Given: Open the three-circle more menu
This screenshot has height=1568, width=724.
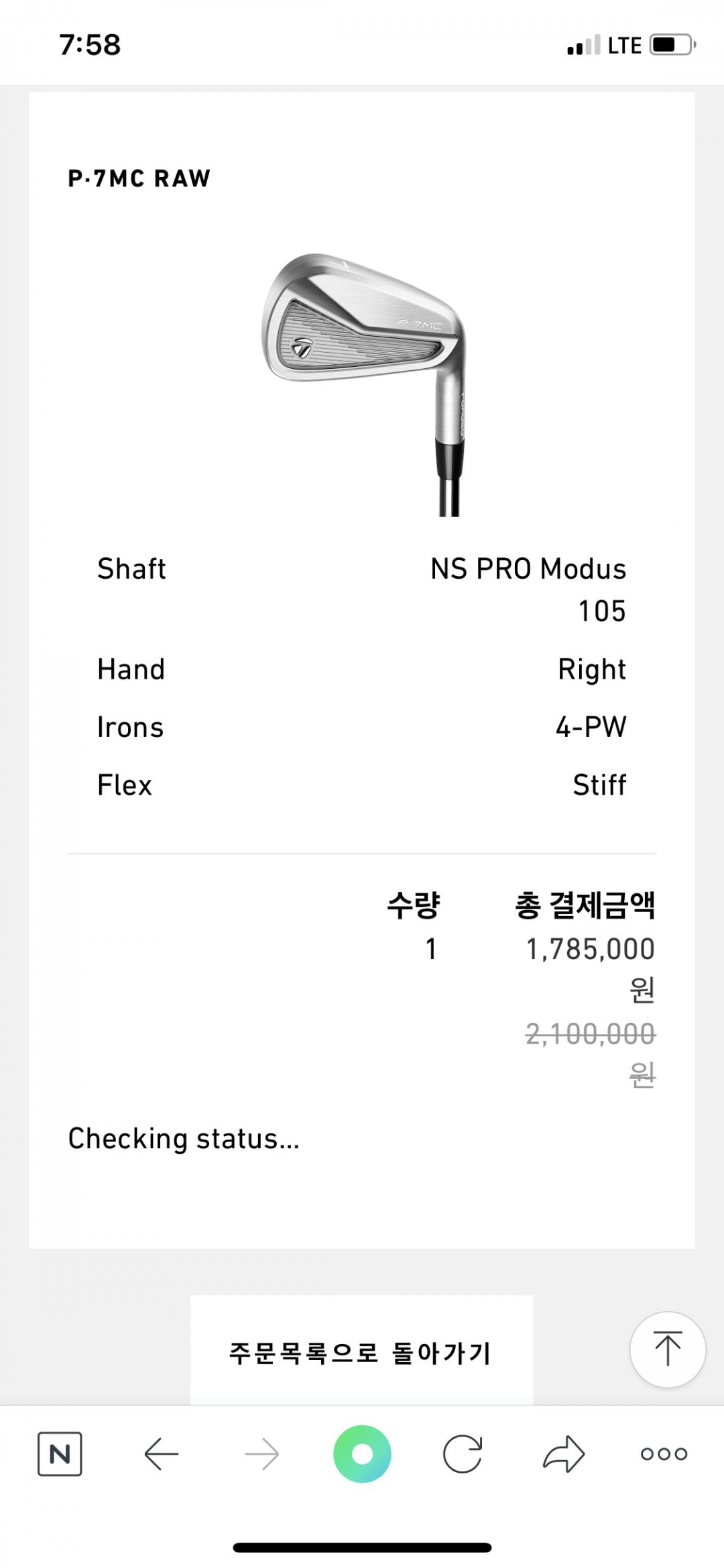Looking at the screenshot, I should pyautogui.click(x=664, y=1454).
